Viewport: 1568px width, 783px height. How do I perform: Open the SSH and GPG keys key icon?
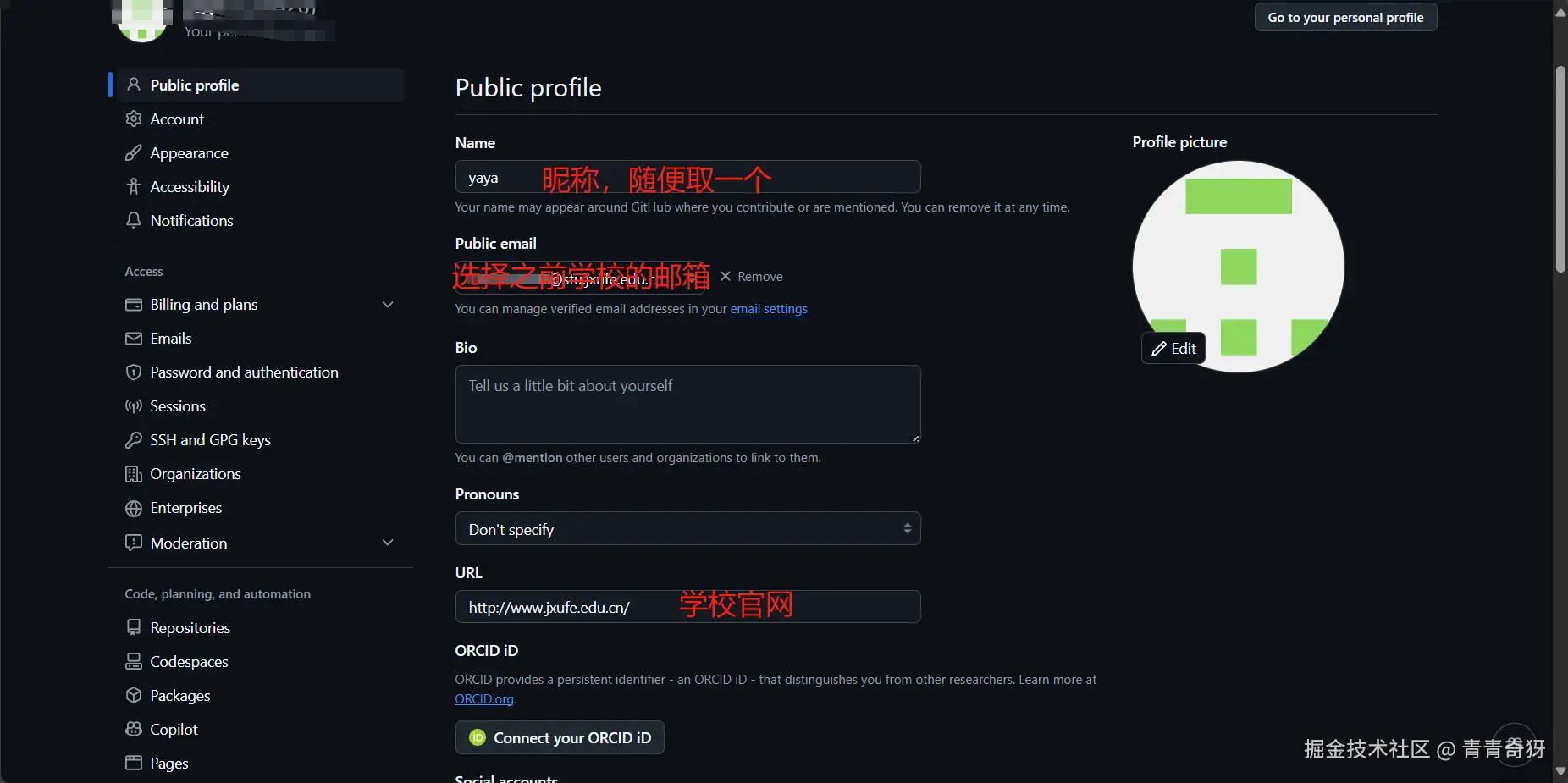133,440
